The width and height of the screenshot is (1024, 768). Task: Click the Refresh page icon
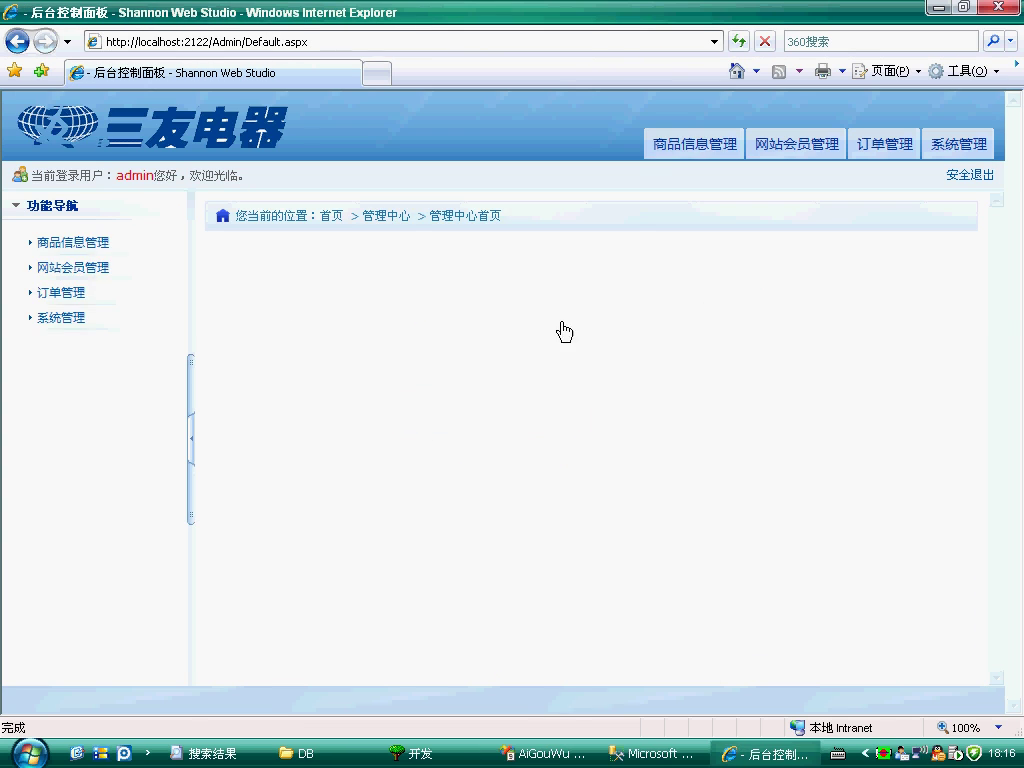739,41
